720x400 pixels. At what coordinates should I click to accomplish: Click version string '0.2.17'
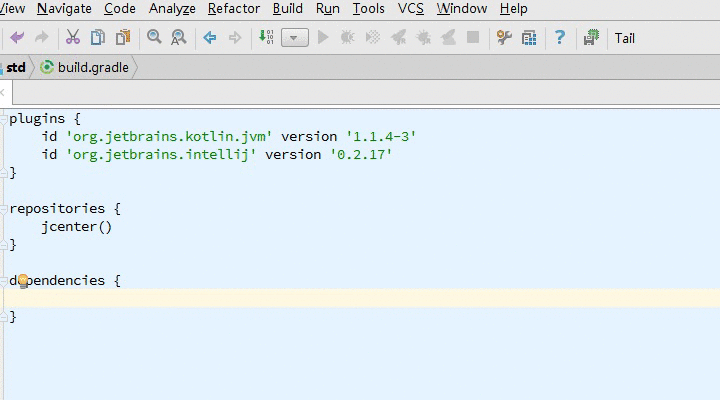[361, 154]
